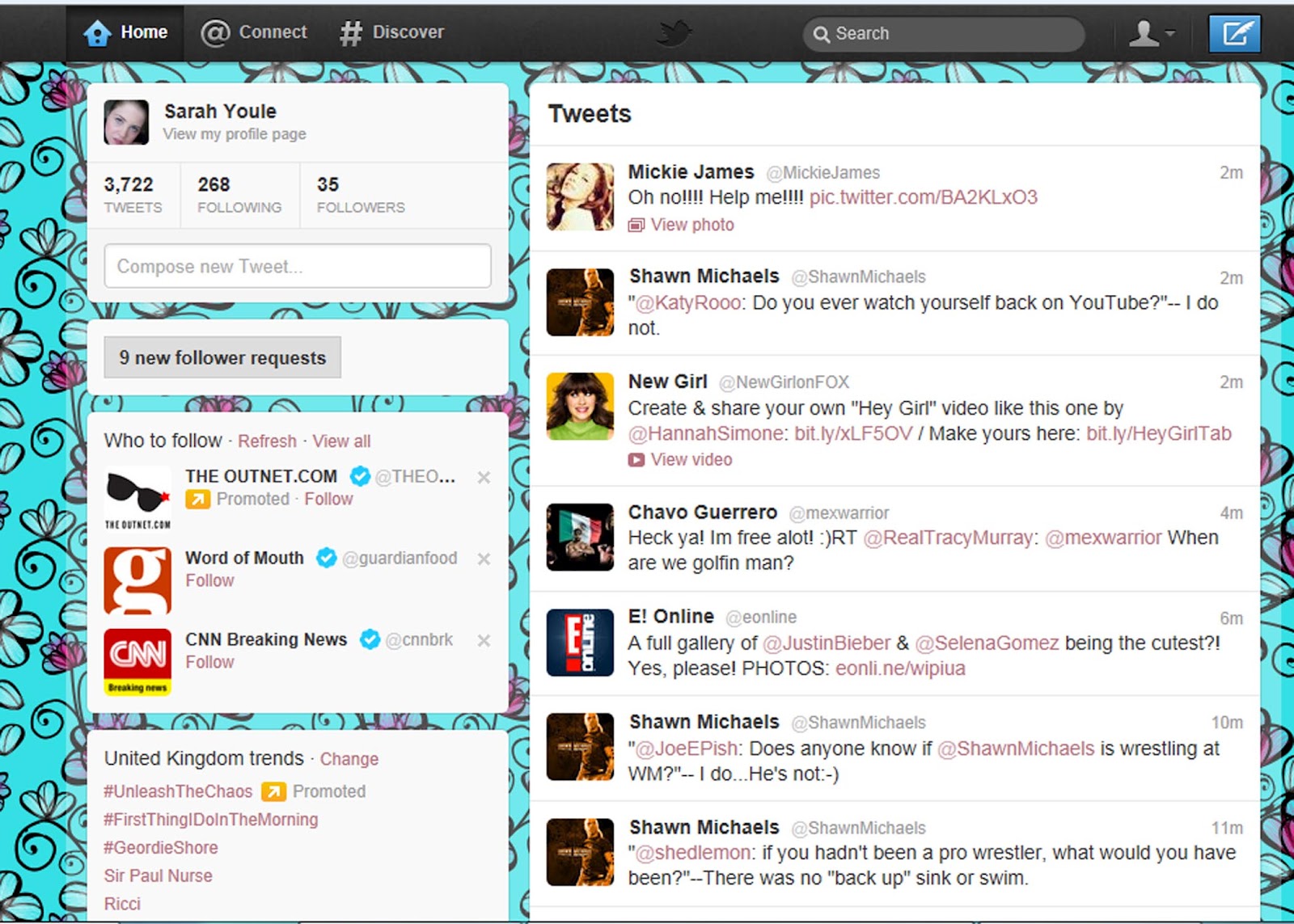This screenshot has width=1294, height=924.
Task: Click the Promoted icon next to #UnleashTheChaos
Action: pos(274,791)
